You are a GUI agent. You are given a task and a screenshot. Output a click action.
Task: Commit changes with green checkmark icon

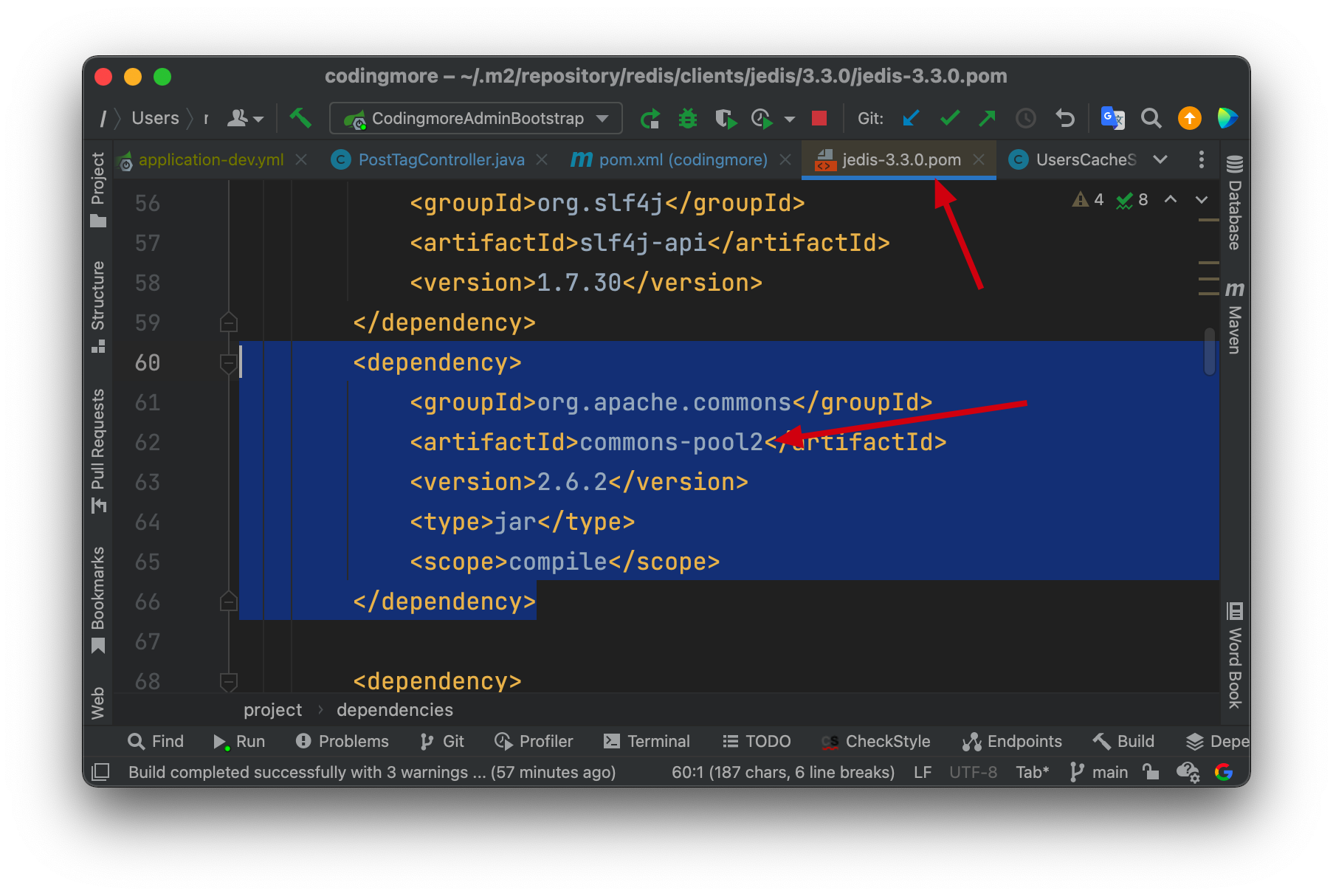click(950, 118)
